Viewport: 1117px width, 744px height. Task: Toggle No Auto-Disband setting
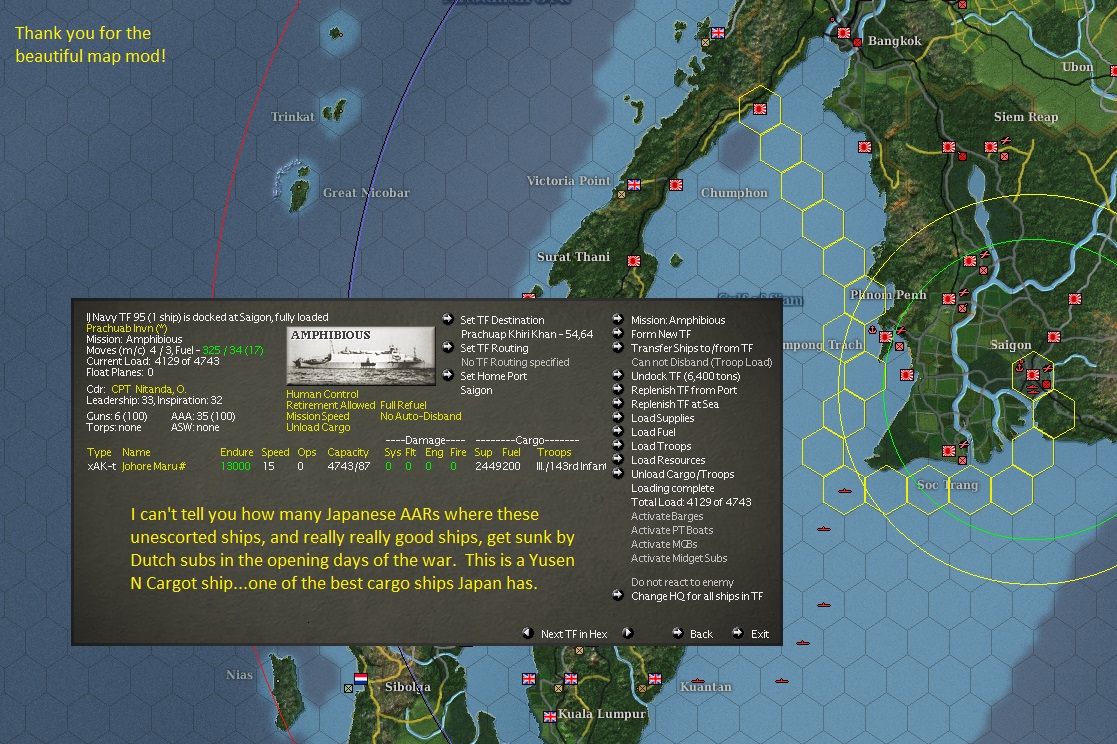(x=420, y=416)
